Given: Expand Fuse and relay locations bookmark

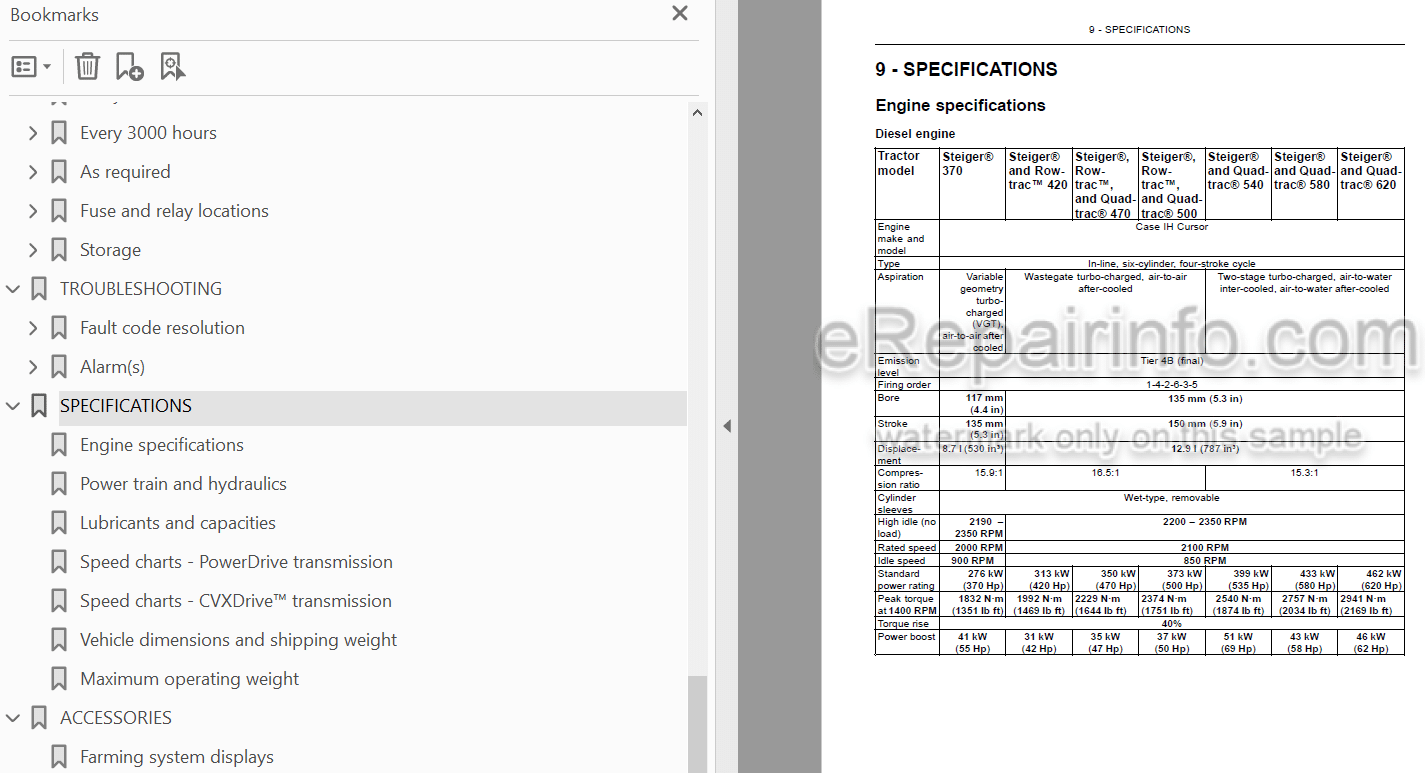Looking at the screenshot, I should click(x=33, y=211).
